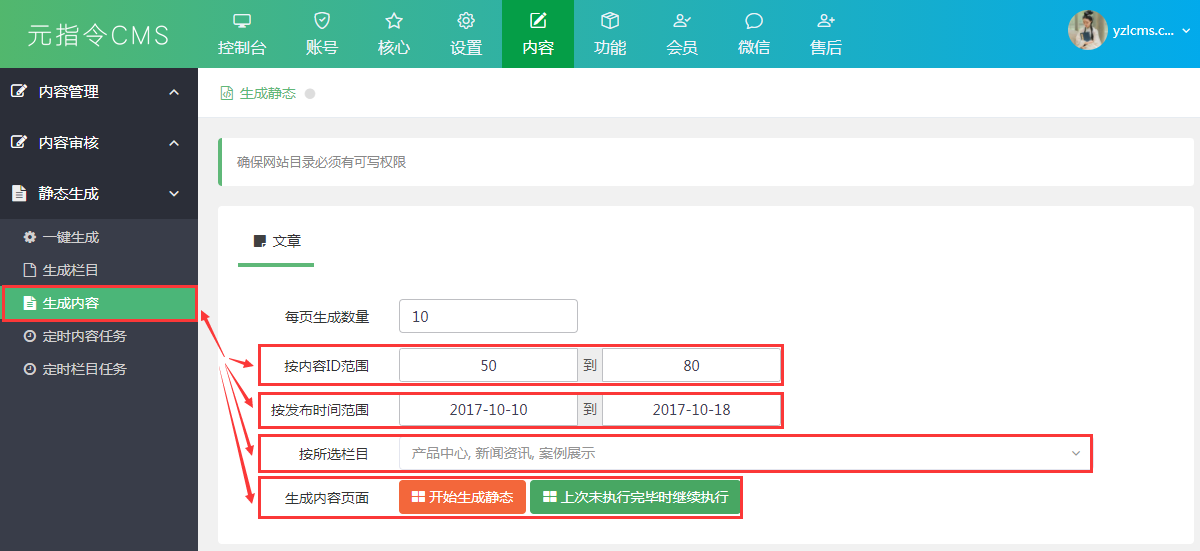The image size is (1200, 551).
Task: Click the 定时内容任务 clock icon
Action: click(x=30, y=336)
